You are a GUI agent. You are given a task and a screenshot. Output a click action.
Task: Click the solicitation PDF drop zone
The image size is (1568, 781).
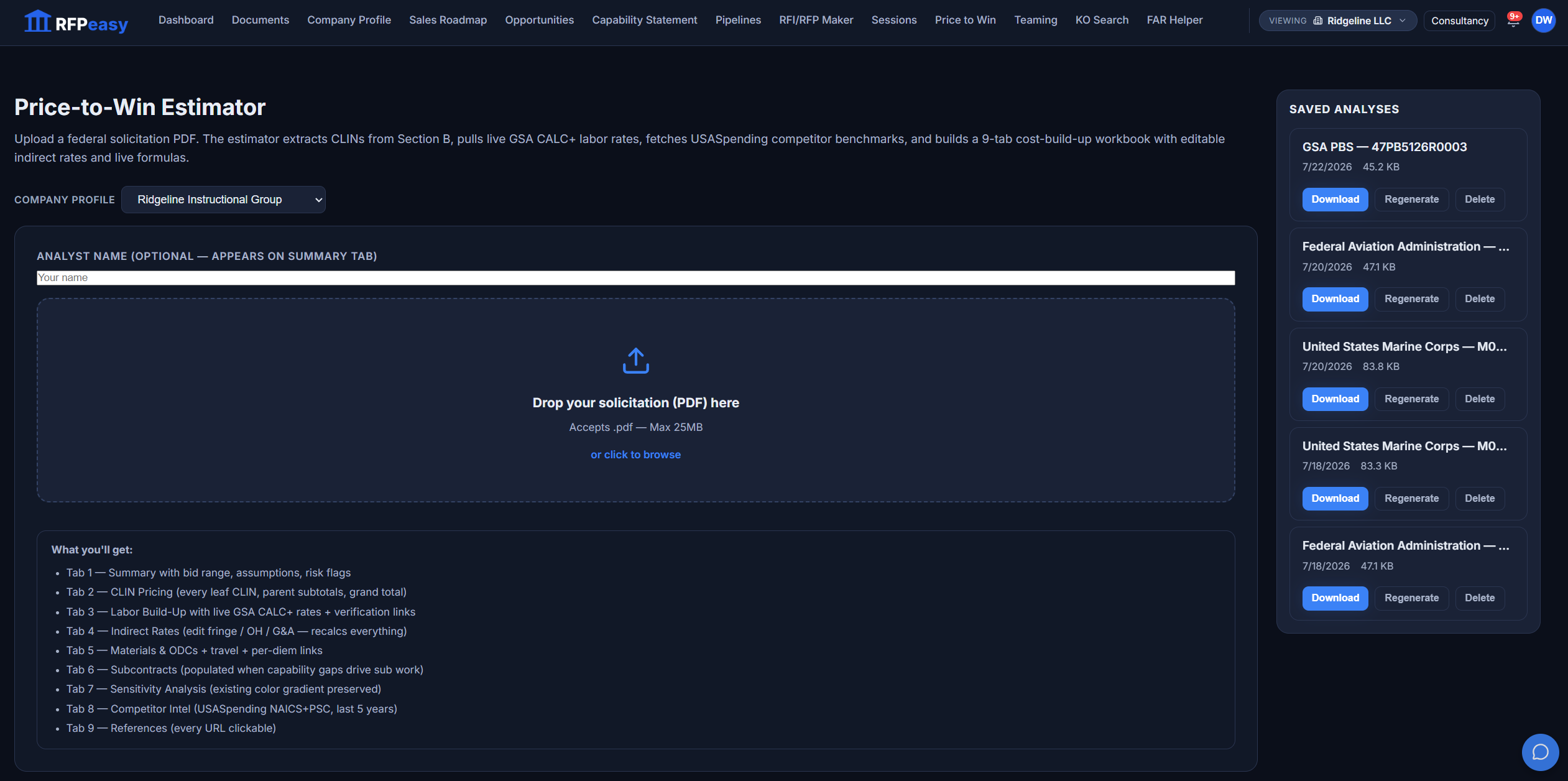pos(635,400)
